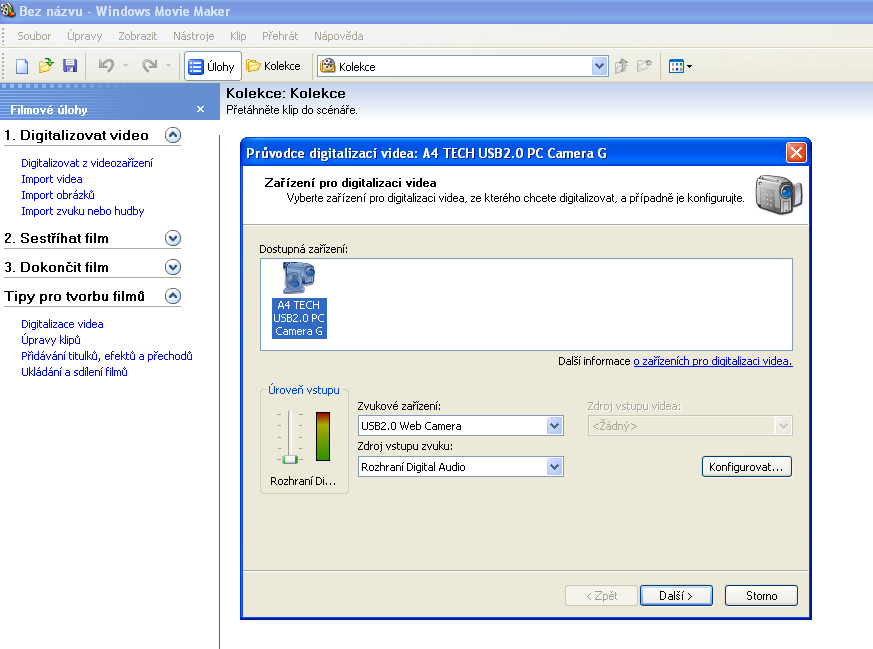Open the o zařízeních pro digitalizaci videa link
873x649 pixels.
pos(713,361)
